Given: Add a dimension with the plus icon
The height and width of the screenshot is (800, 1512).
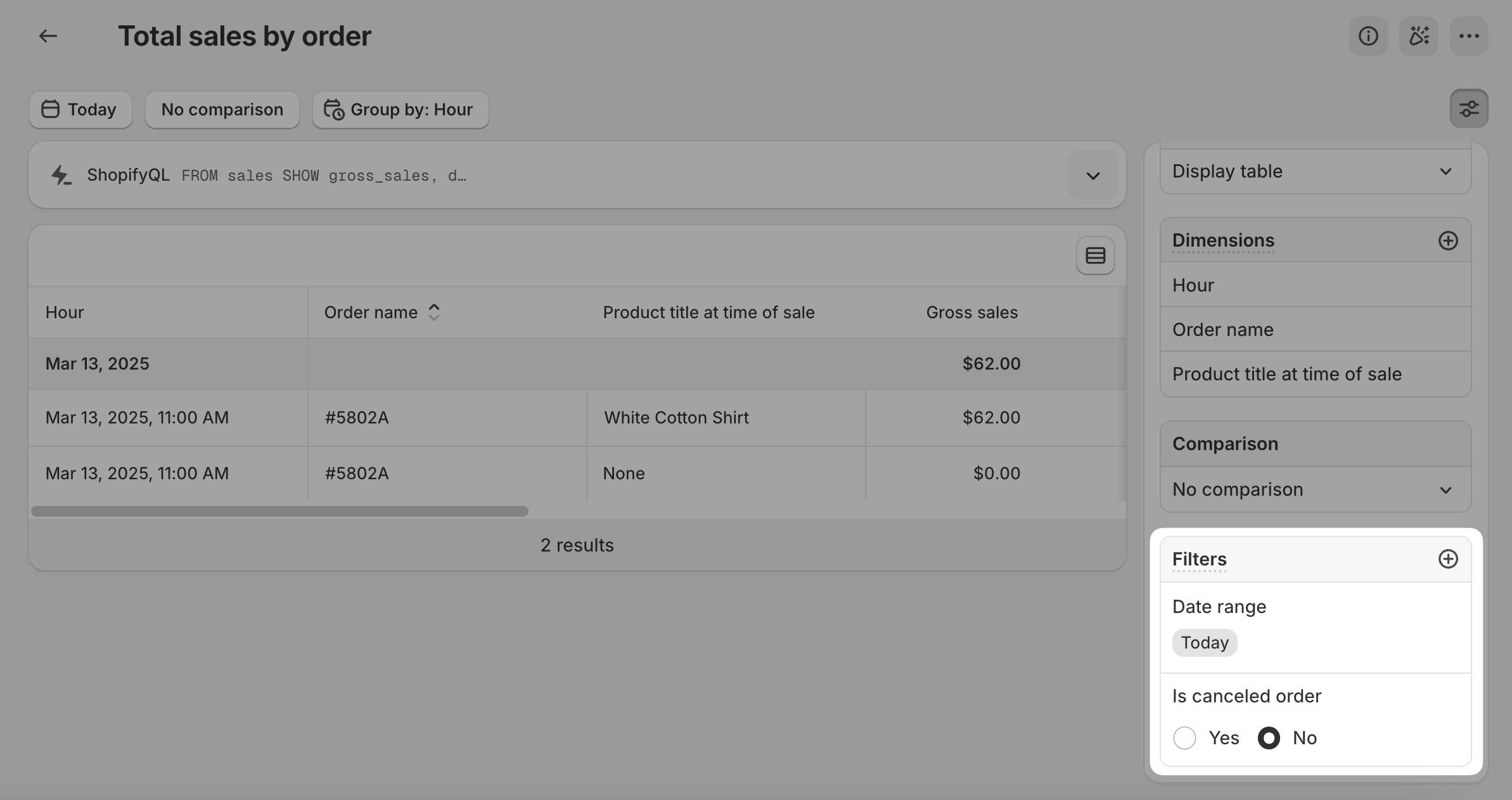Looking at the screenshot, I should [1448, 240].
